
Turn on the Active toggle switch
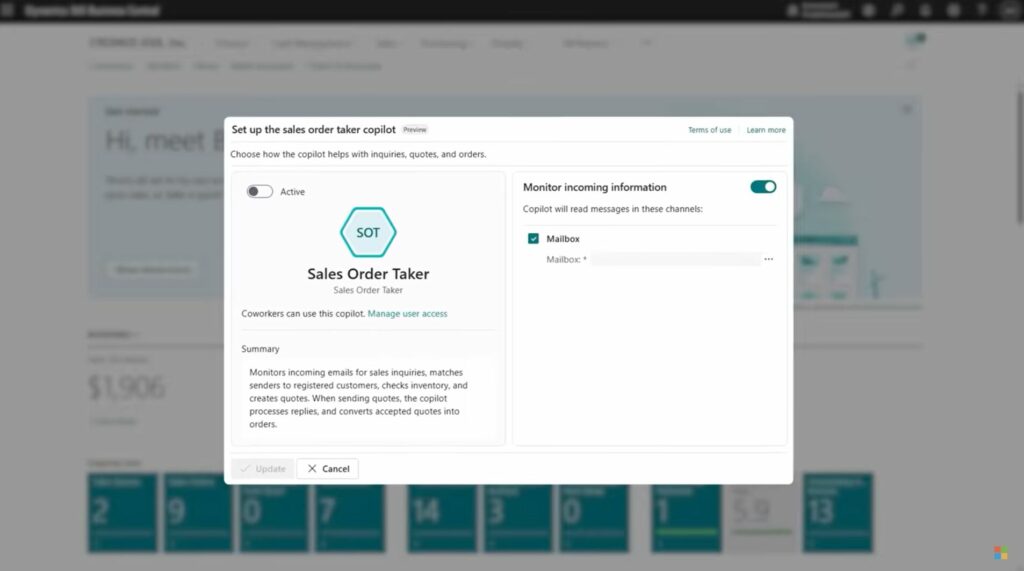pyautogui.click(x=259, y=191)
